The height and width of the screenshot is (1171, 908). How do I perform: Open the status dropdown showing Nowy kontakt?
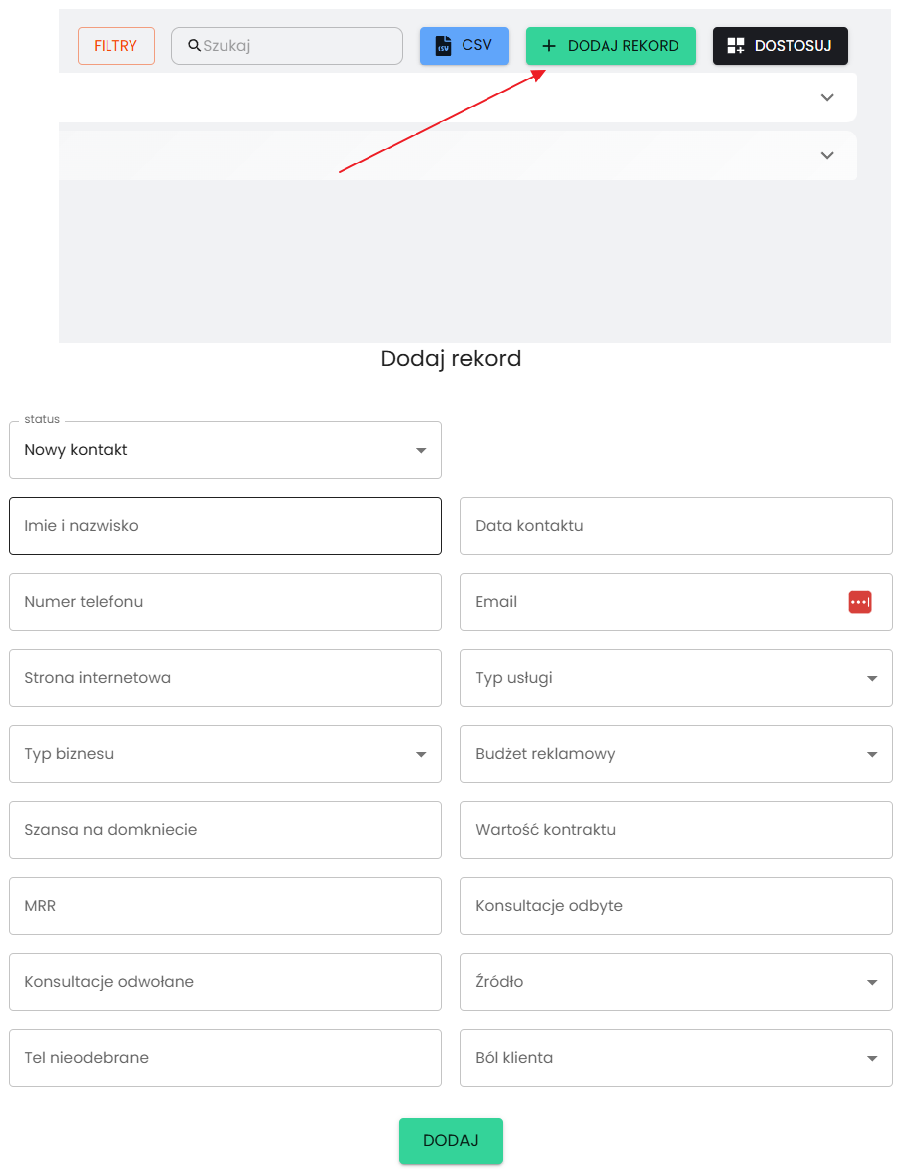(225, 450)
